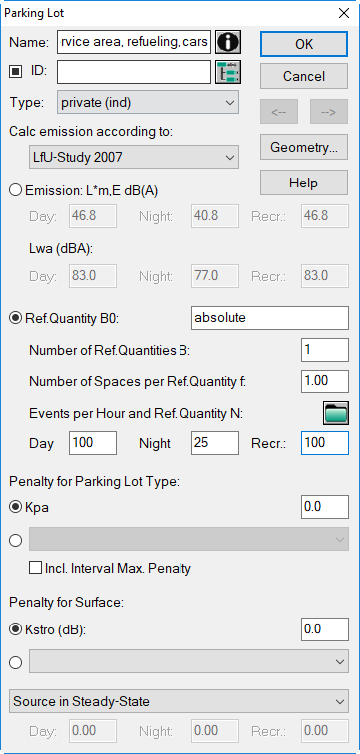
Task: Click 'Events per Hour and Ref.Quantity N:' label
Action: [136, 414]
